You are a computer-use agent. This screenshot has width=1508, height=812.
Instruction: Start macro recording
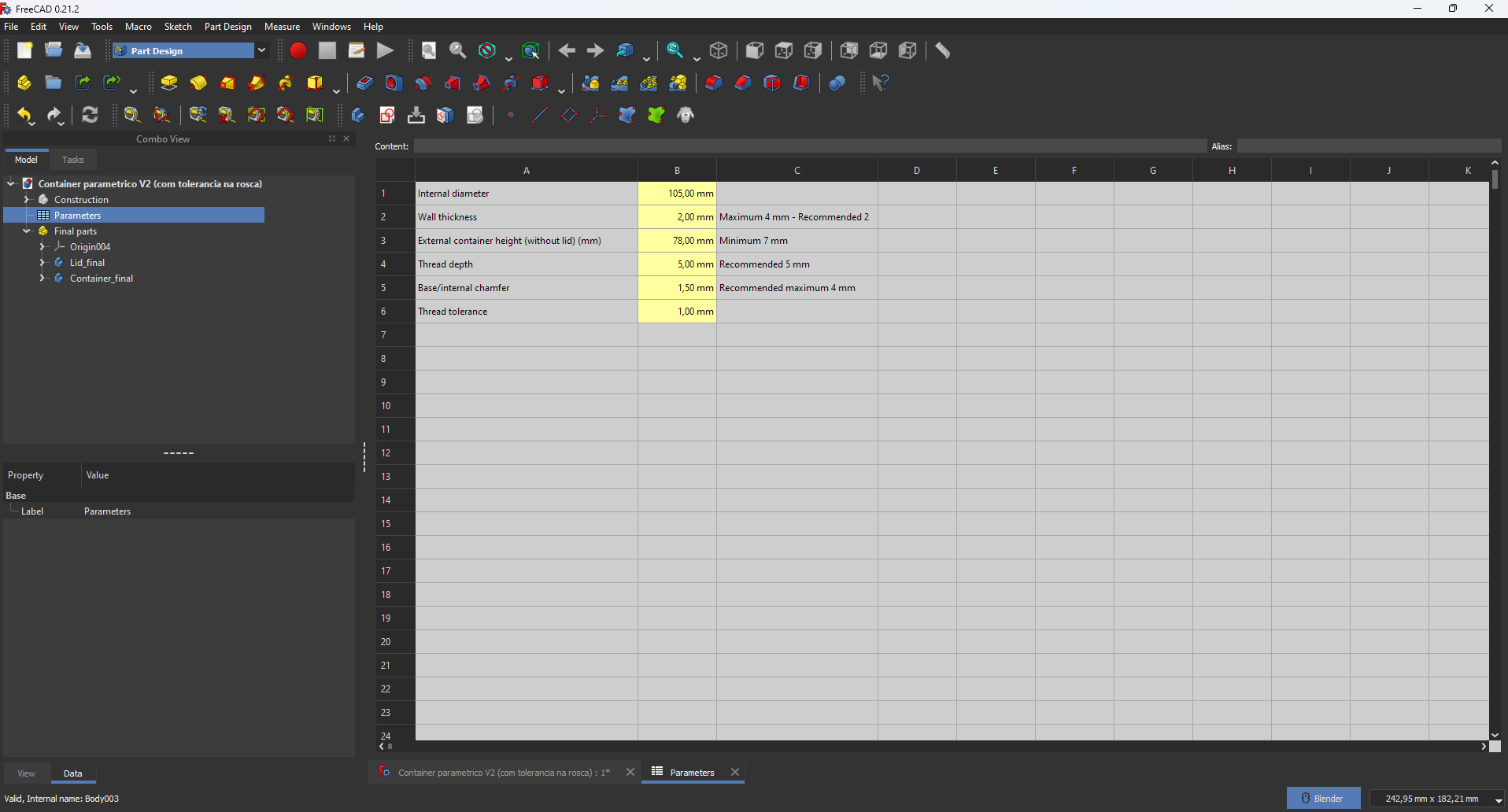[x=298, y=50]
